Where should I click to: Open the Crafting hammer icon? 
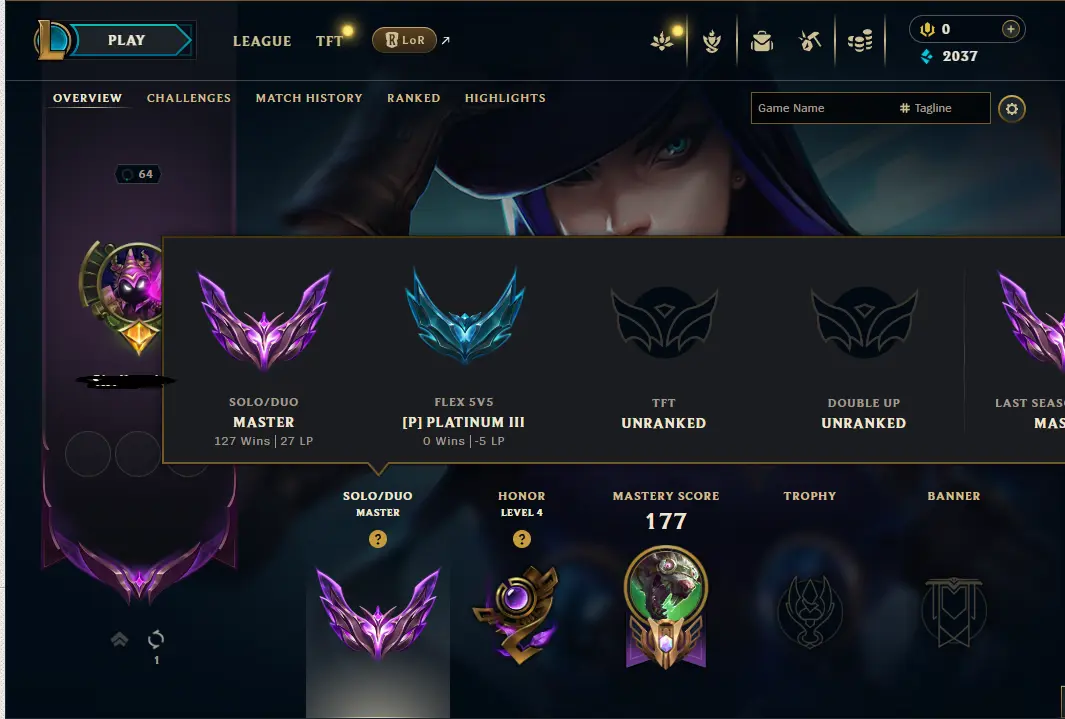coord(810,41)
